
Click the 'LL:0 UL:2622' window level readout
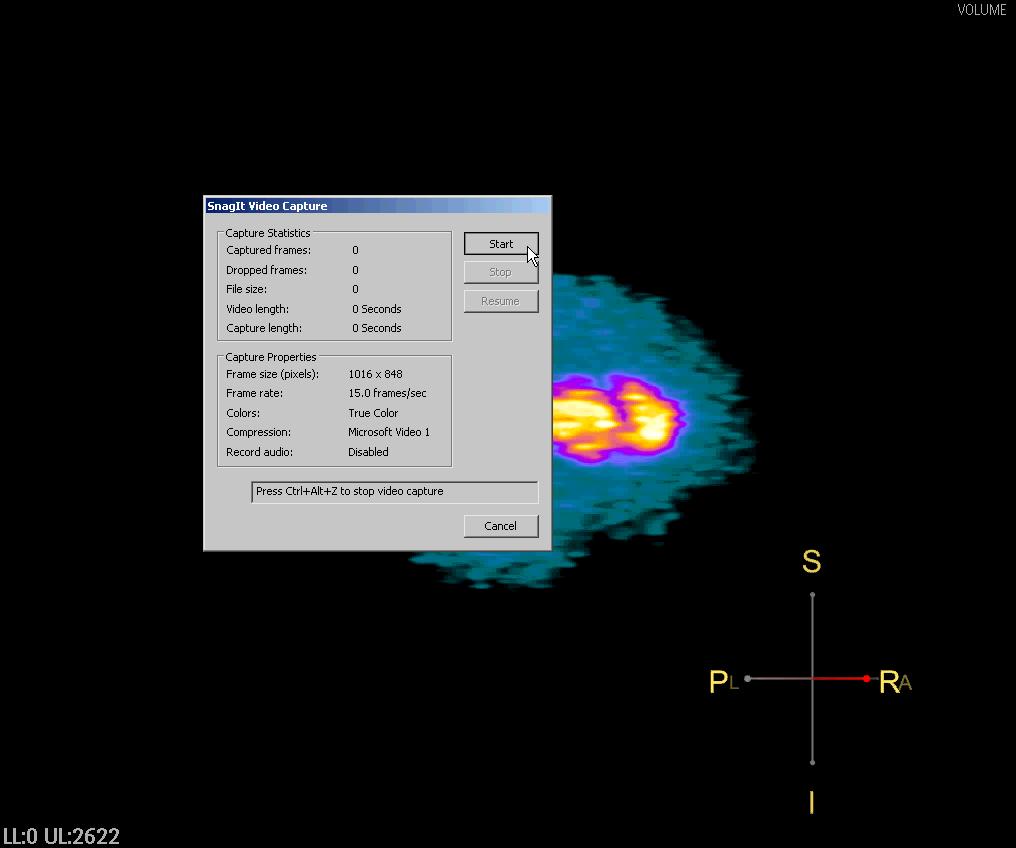point(62,836)
